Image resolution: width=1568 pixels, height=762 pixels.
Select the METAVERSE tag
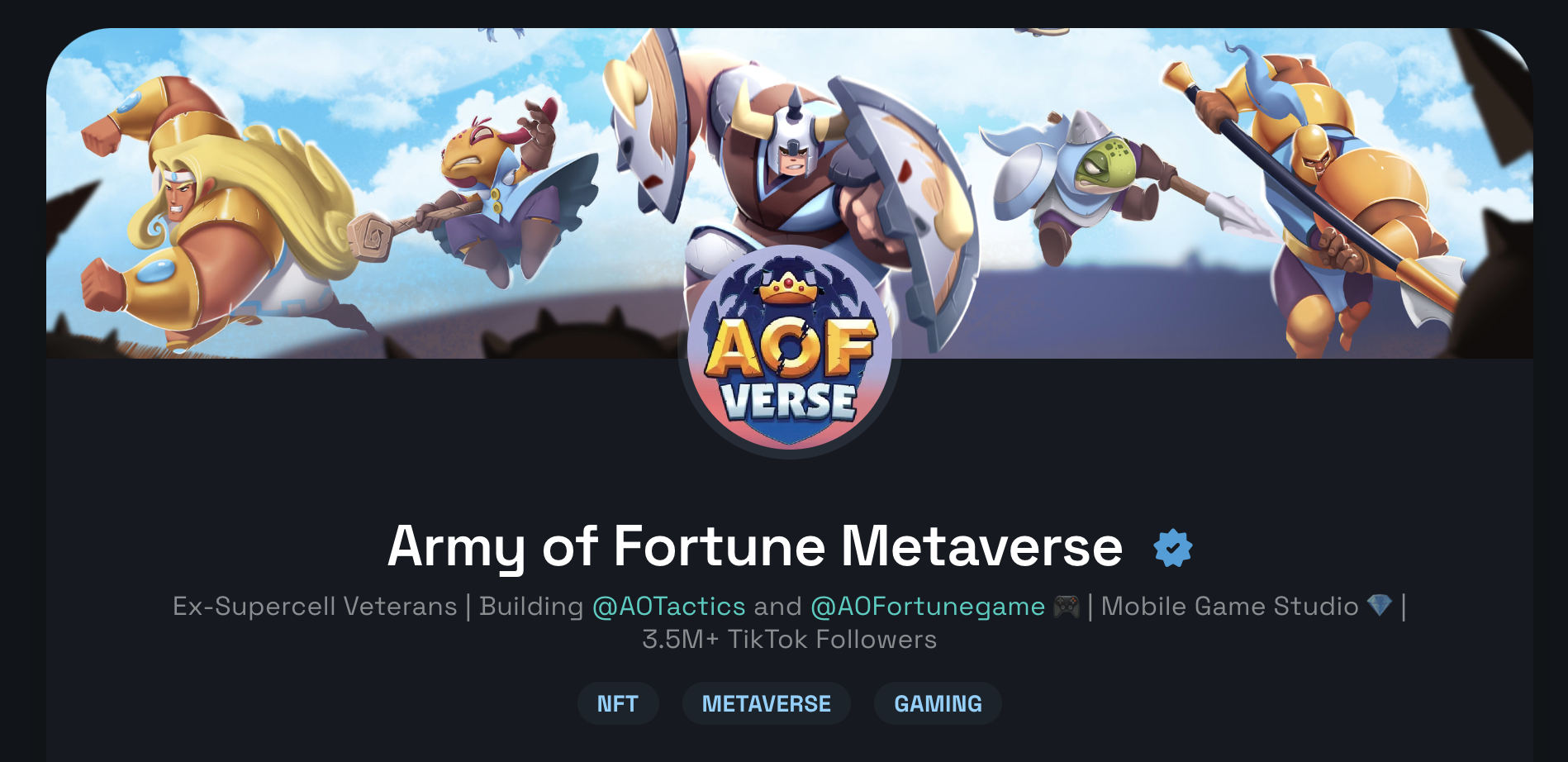pos(767,704)
